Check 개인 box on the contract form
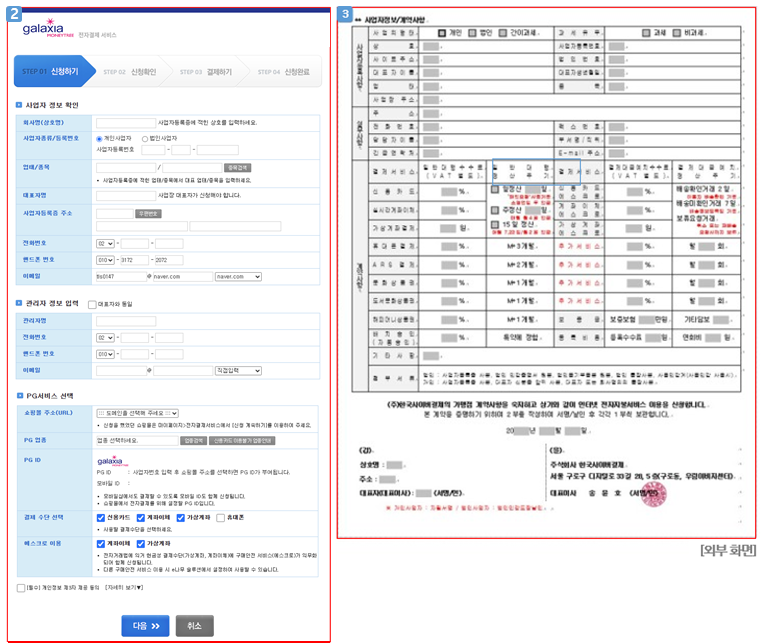This screenshot has width=762, height=643. [x=442, y=33]
